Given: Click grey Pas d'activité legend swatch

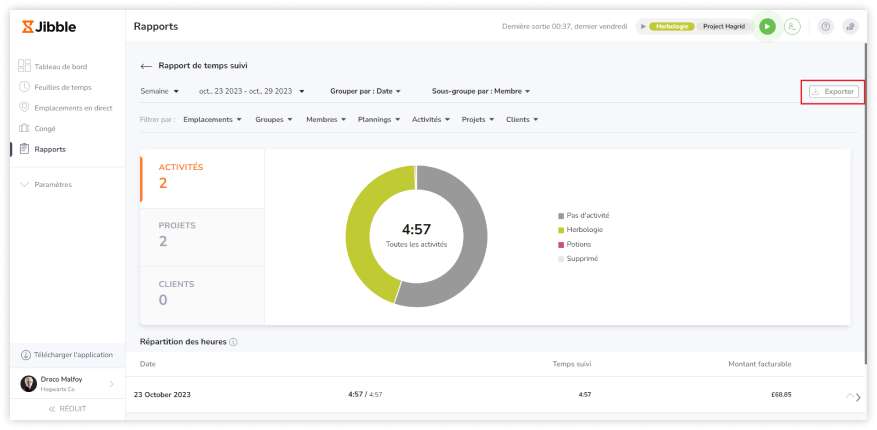Looking at the screenshot, I should tap(561, 216).
